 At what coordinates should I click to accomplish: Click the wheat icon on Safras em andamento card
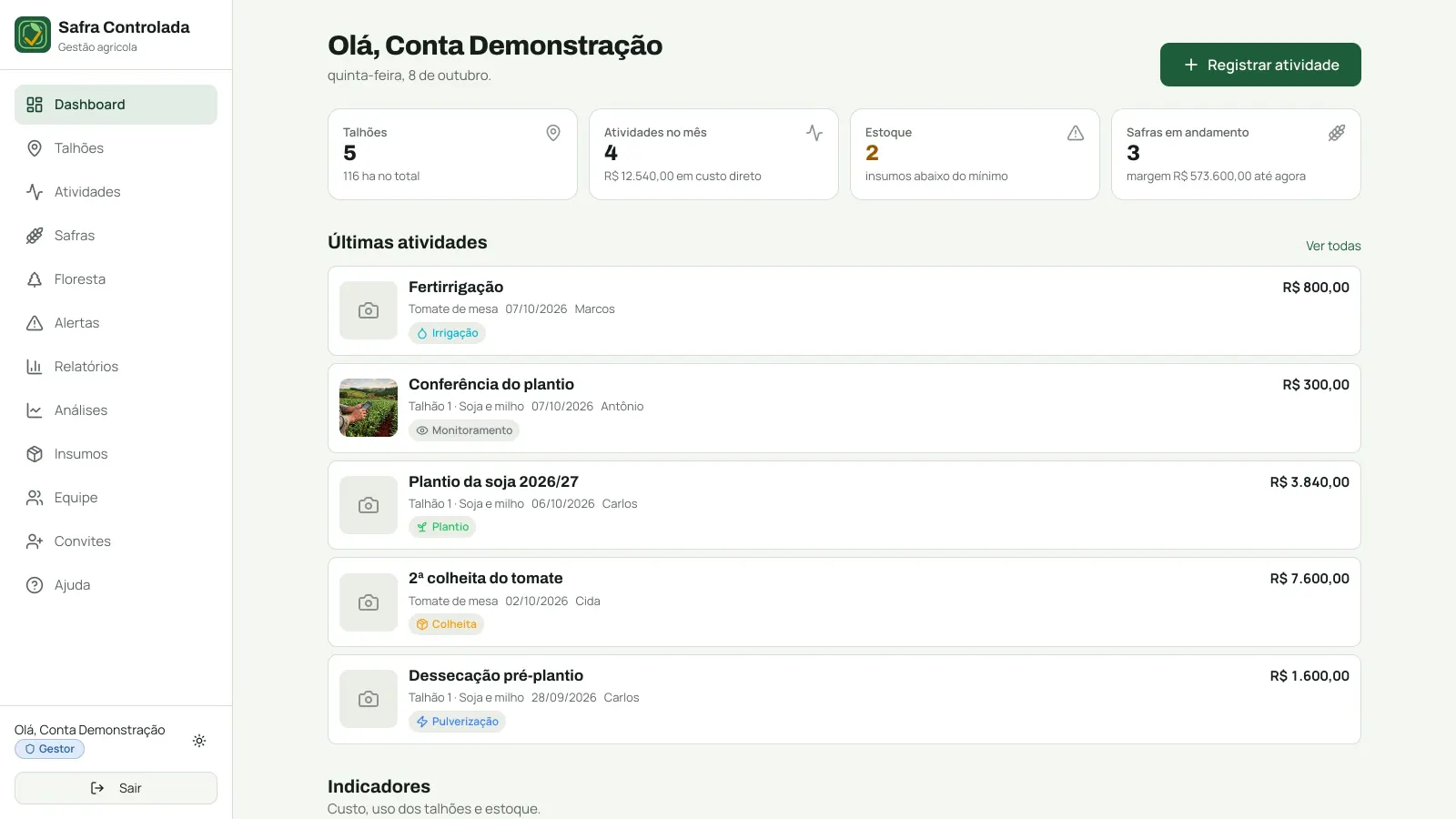(x=1337, y=133)
